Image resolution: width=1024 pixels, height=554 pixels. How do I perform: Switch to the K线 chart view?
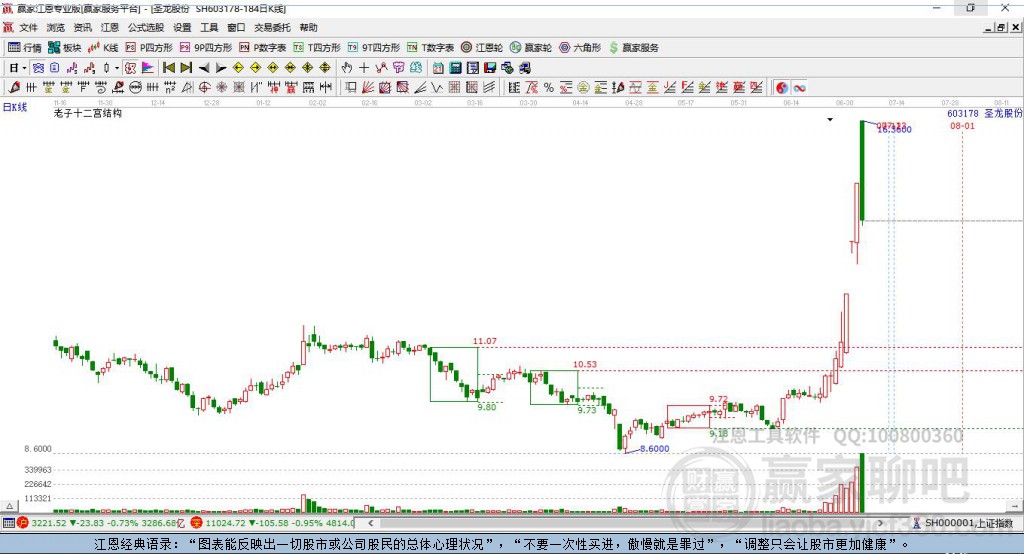(x=103, y=48)
